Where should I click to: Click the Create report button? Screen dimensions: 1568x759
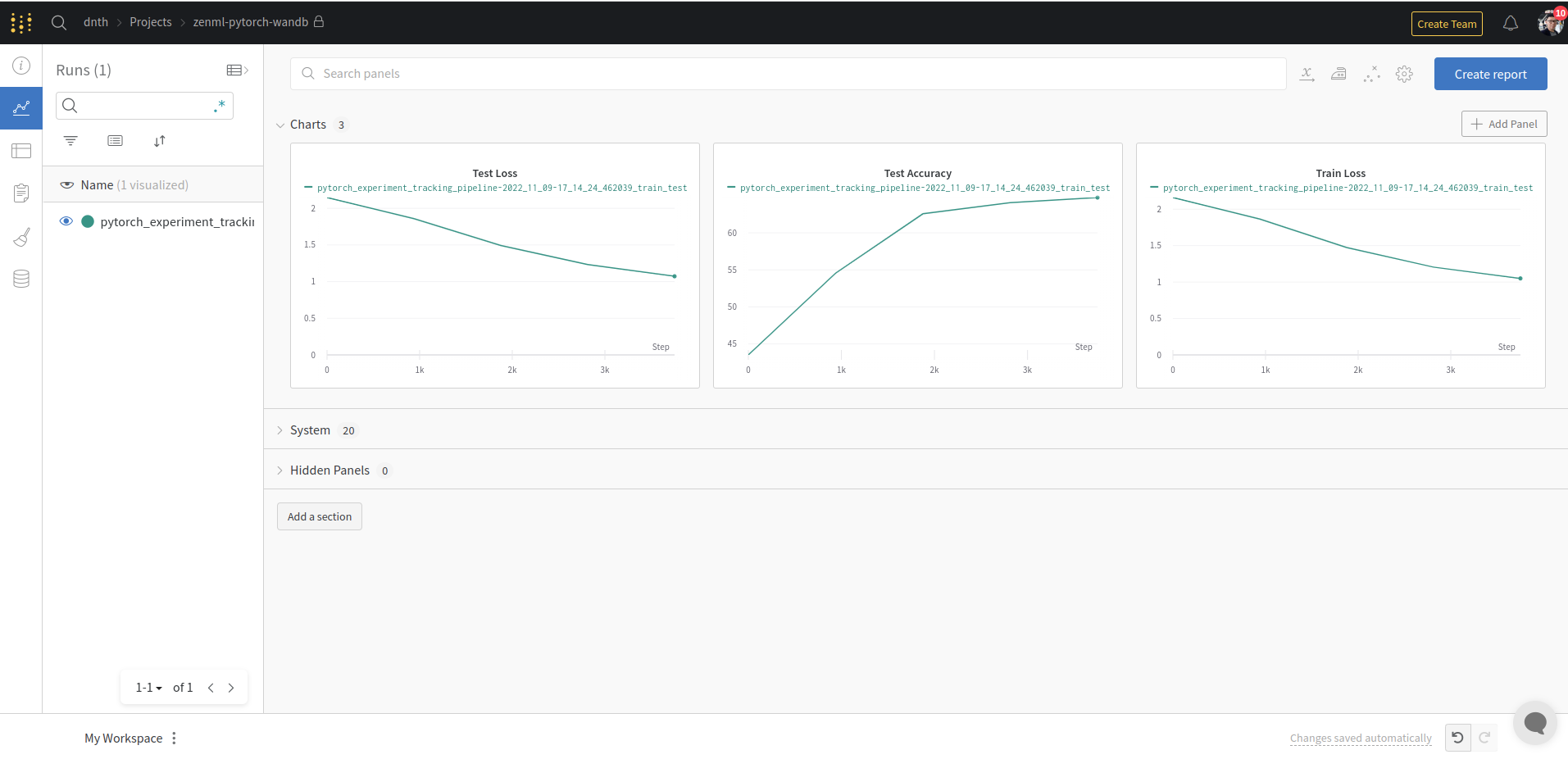[x=1490, y=74]
